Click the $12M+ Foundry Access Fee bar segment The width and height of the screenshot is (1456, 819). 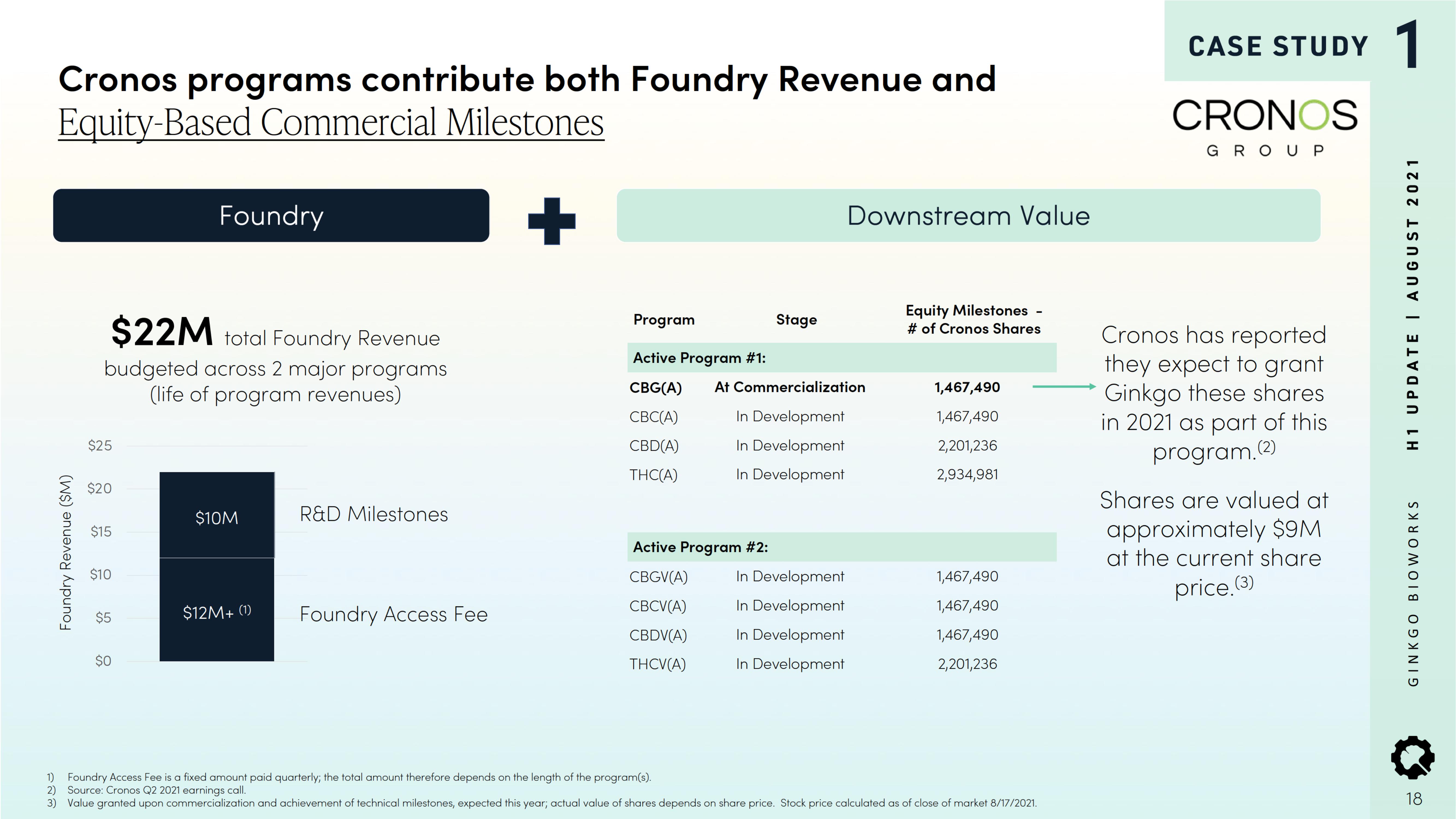tap(217, 610)
